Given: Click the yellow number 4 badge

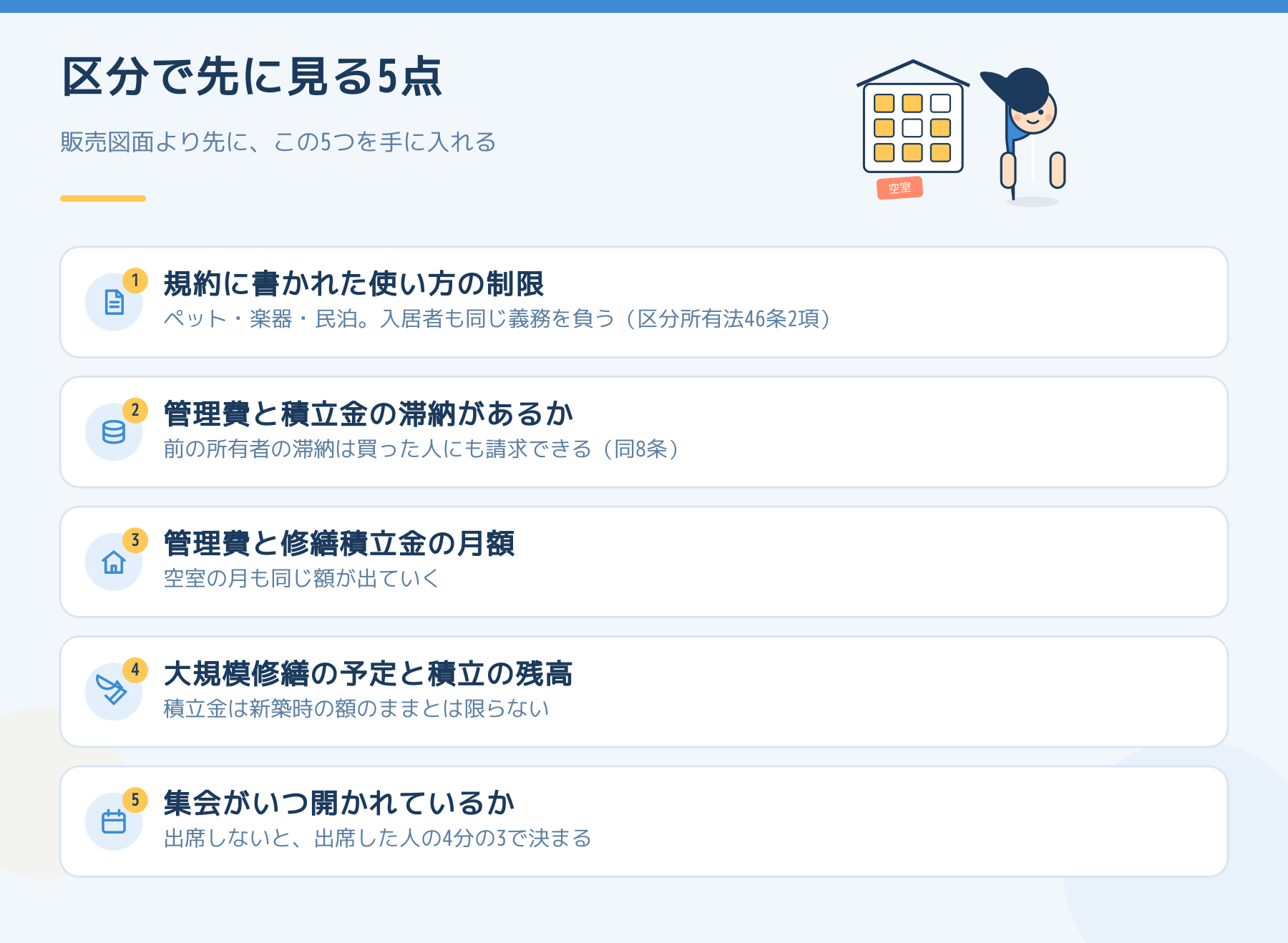Looking at the screenshot, I should click(x=135, y=670).
